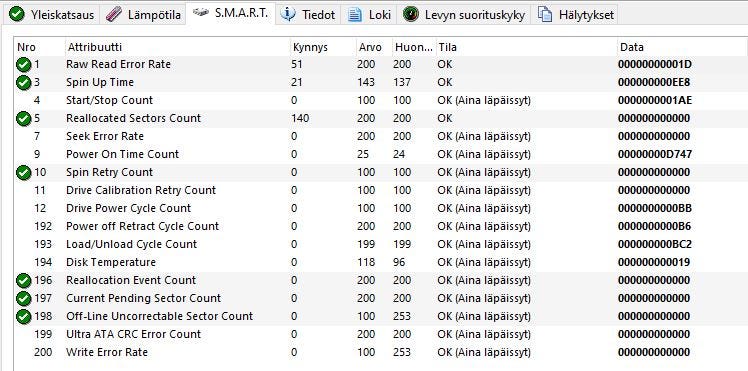748x371 pixels.
Task: Open the Levyn suorituskyky tab
Action: click(x=464, y=14)
